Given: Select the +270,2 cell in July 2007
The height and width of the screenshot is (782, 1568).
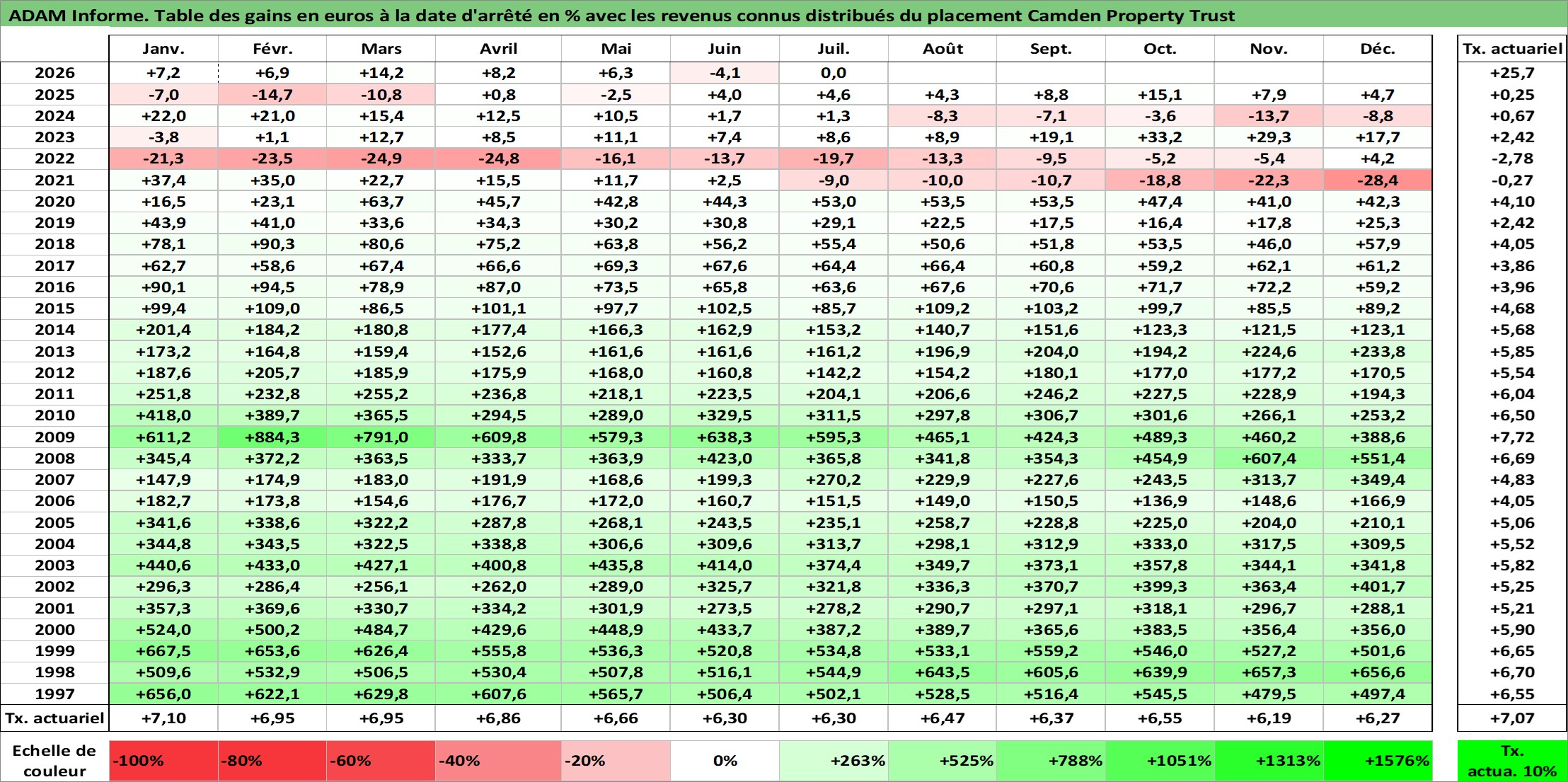Looking at the screenshot, I should [834, 480].
